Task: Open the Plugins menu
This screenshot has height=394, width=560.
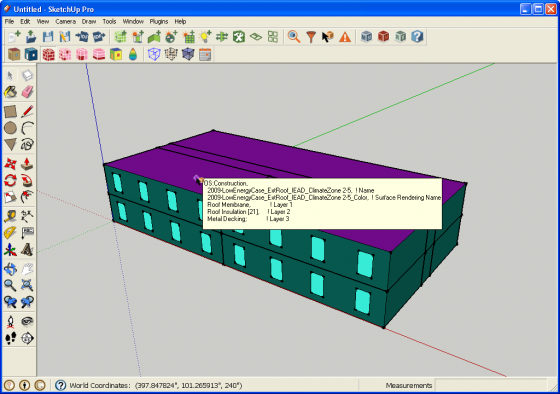Action: pyautogui.click(x=159, y=21)
